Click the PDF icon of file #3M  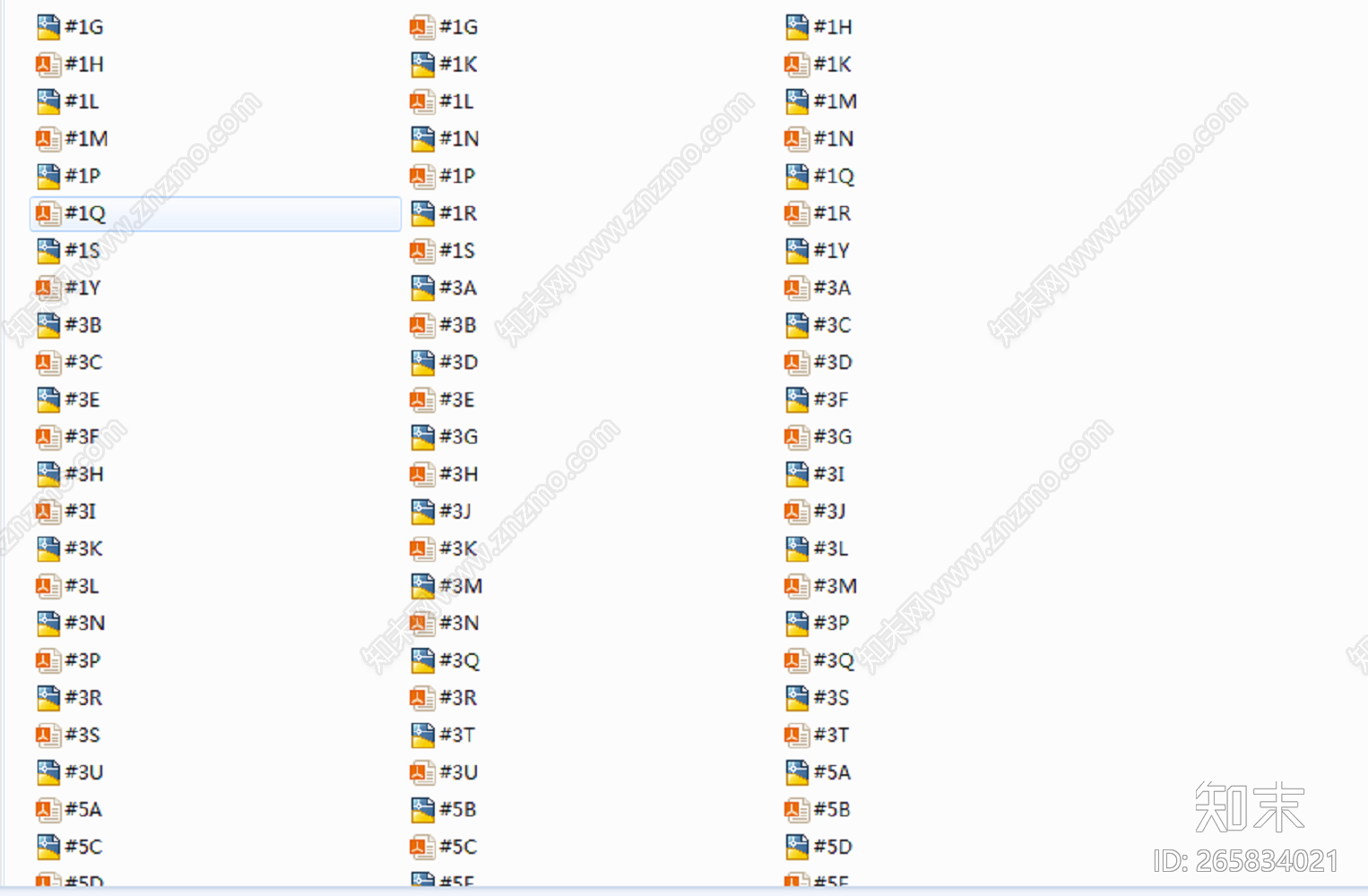point(797,586)
